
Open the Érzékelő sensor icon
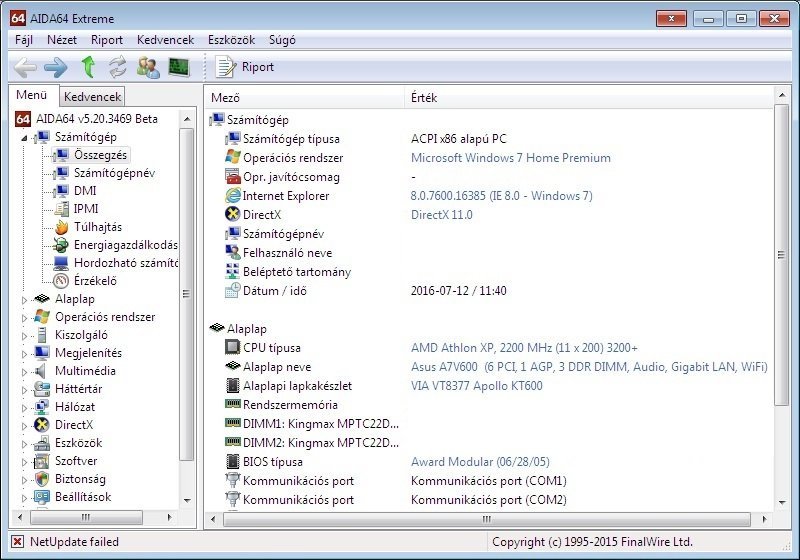(x=61, y=281)
